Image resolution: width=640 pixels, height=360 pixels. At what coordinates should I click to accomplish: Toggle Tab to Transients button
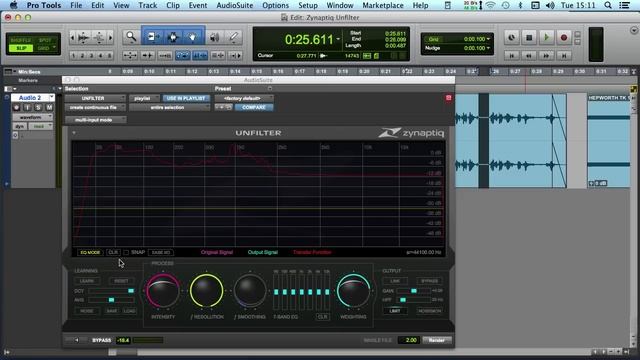pyautogui.click(x=148, y=56)
